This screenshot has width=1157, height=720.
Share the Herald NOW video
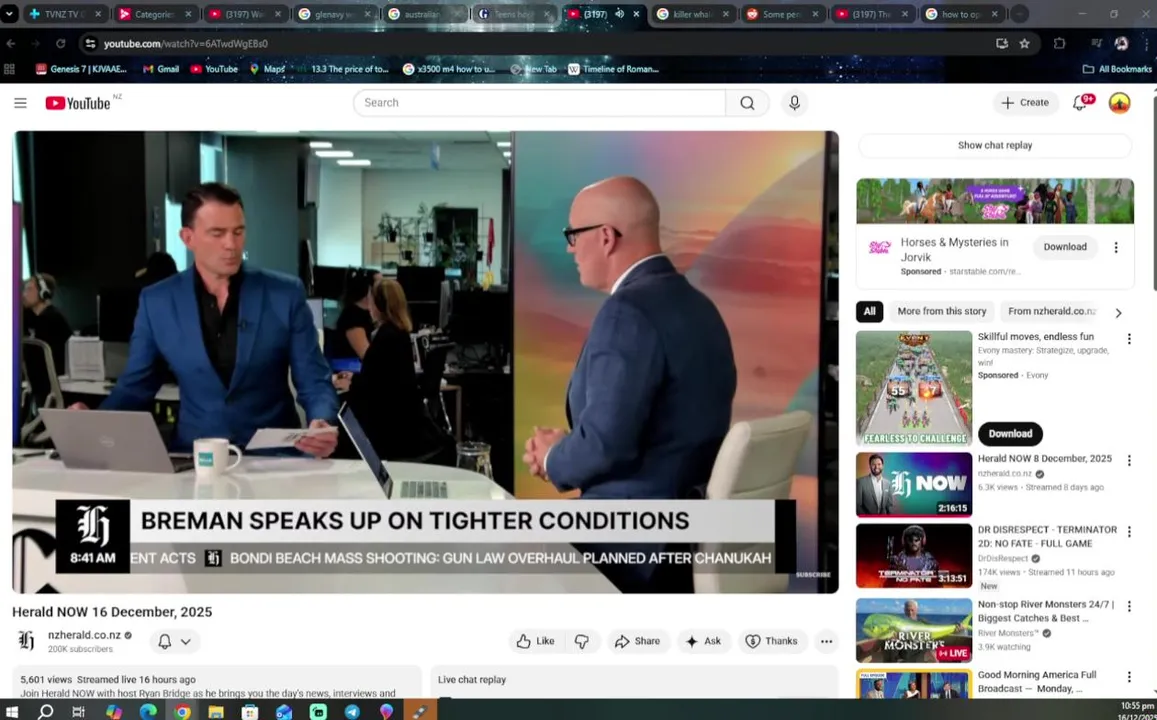coord(638,641)
